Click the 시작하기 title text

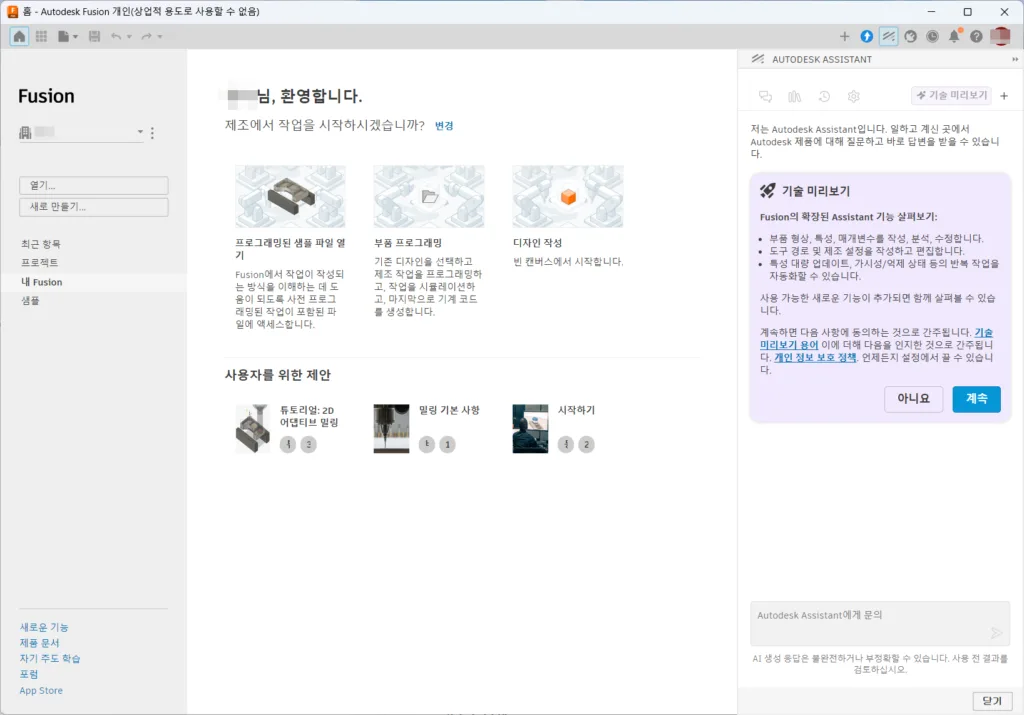[576, 410]
